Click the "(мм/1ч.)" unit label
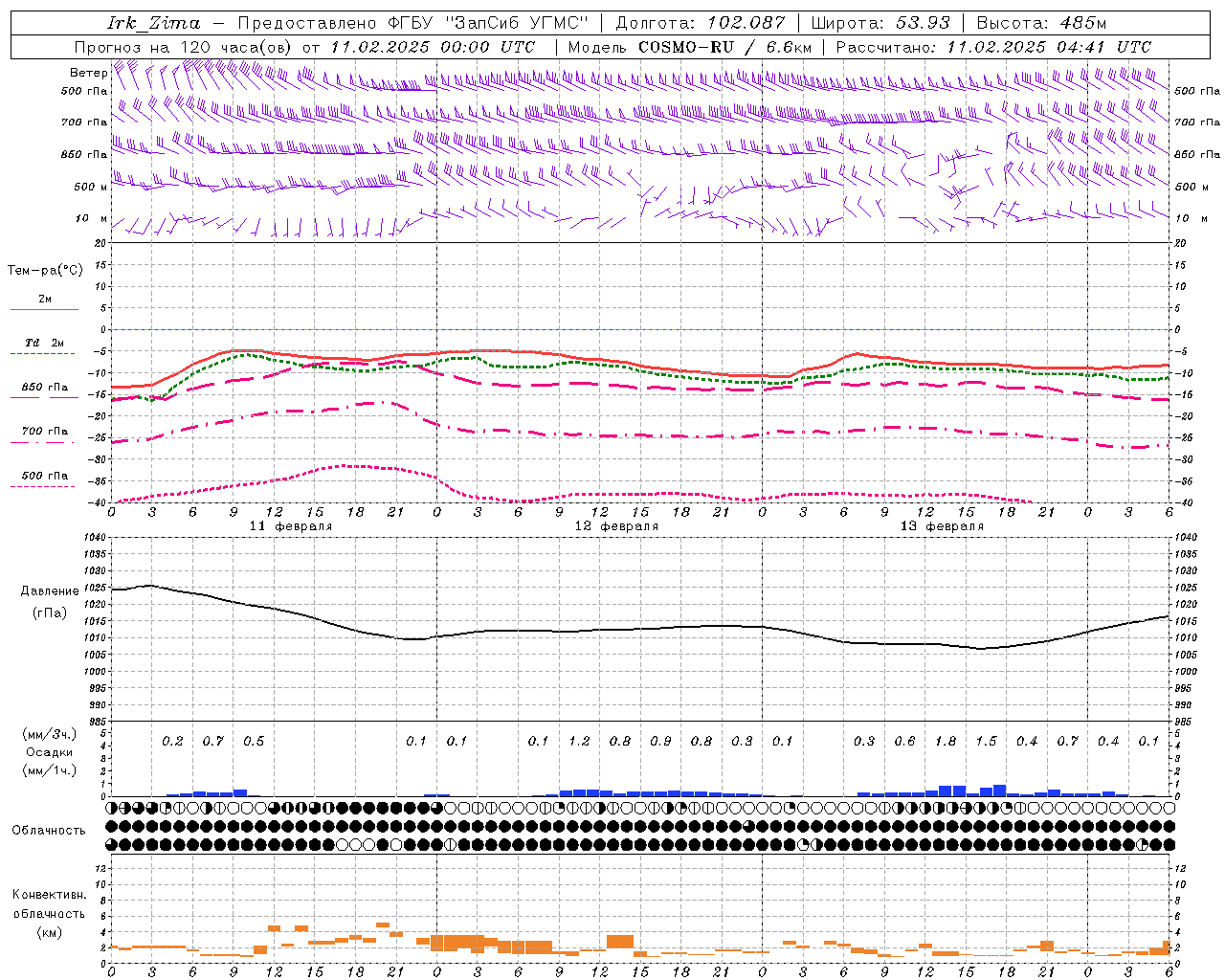The width and height of the screenshot is (1225, 980). pyautogui.click(x=50, y=770)
